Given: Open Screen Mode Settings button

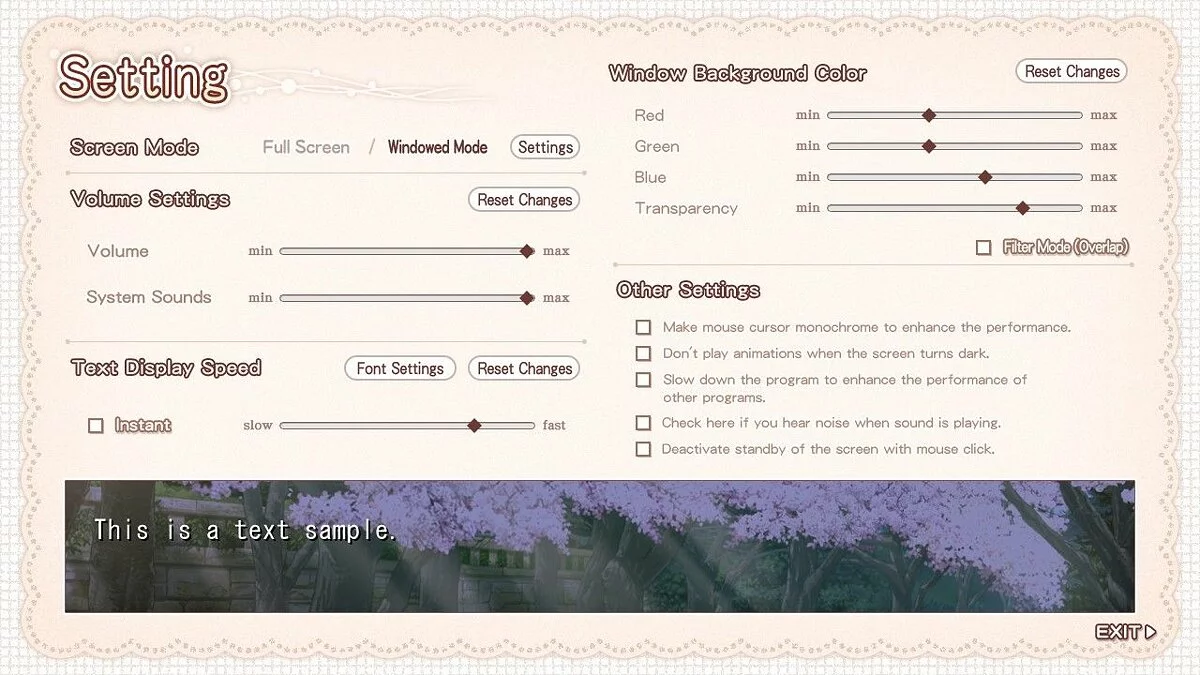Looking at the screenshot, I should point(545,147).
